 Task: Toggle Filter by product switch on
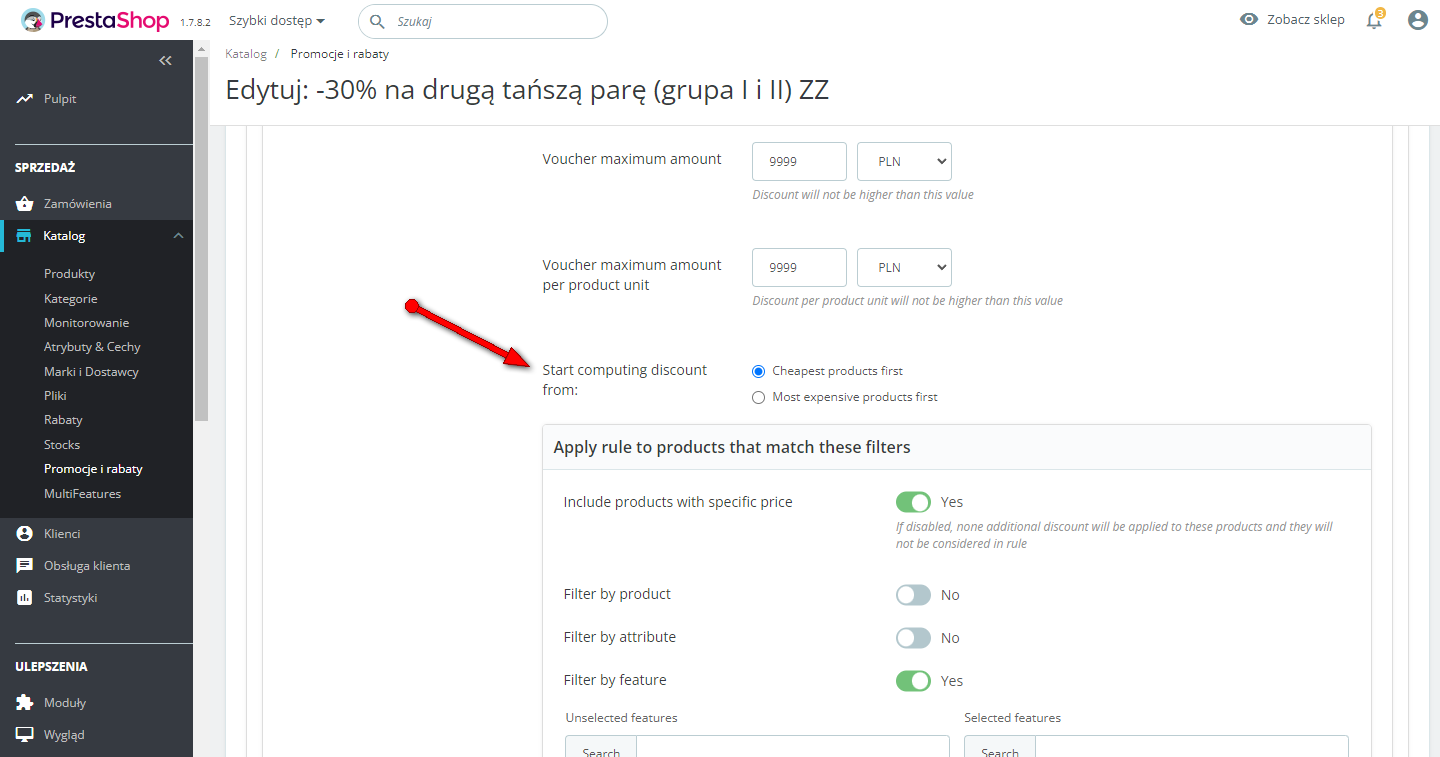click(913, 595)
